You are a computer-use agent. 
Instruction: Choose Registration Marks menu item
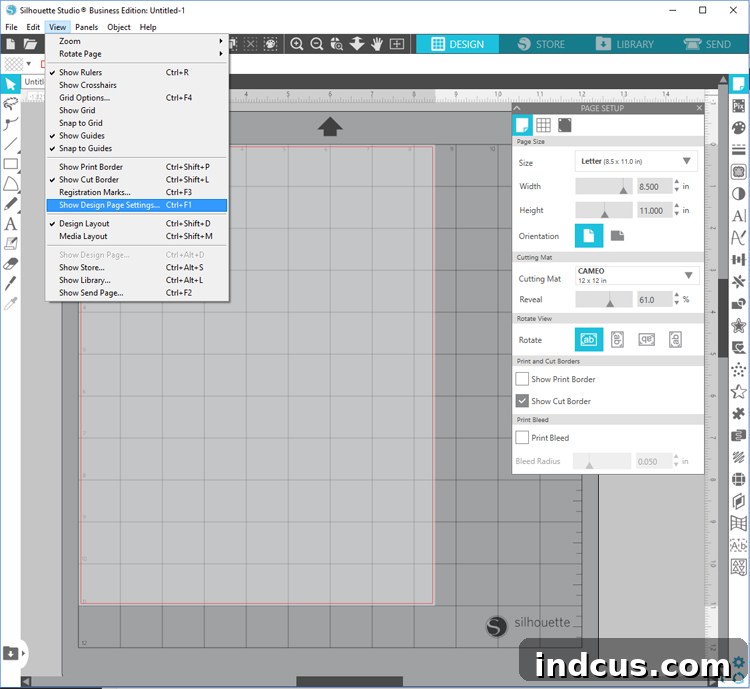point(137,192)
